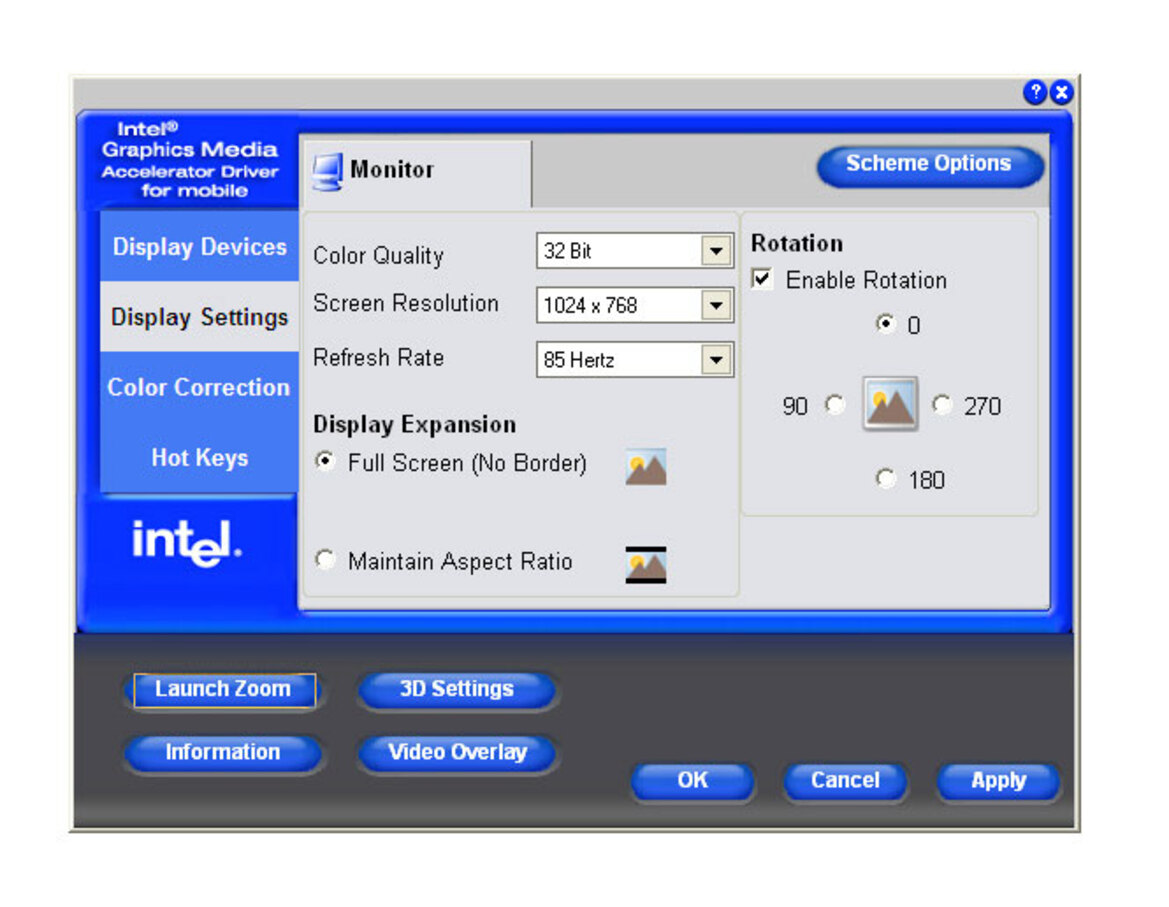Open Video Overlay settings

coord(457,753)
